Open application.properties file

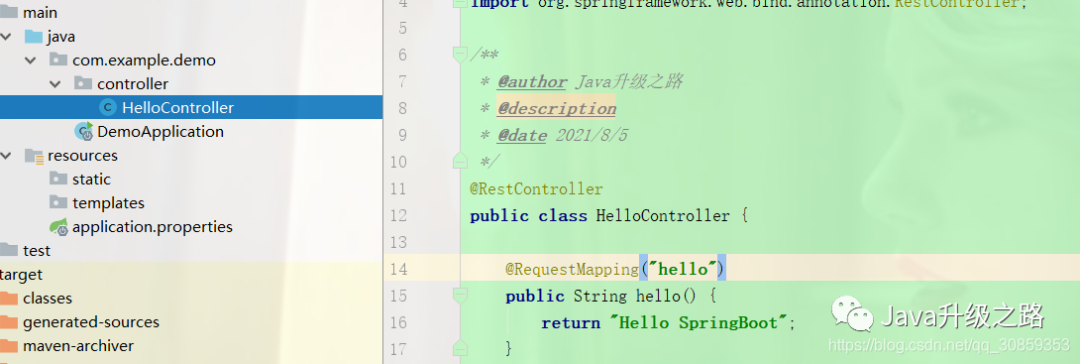(x=152, y=226)
